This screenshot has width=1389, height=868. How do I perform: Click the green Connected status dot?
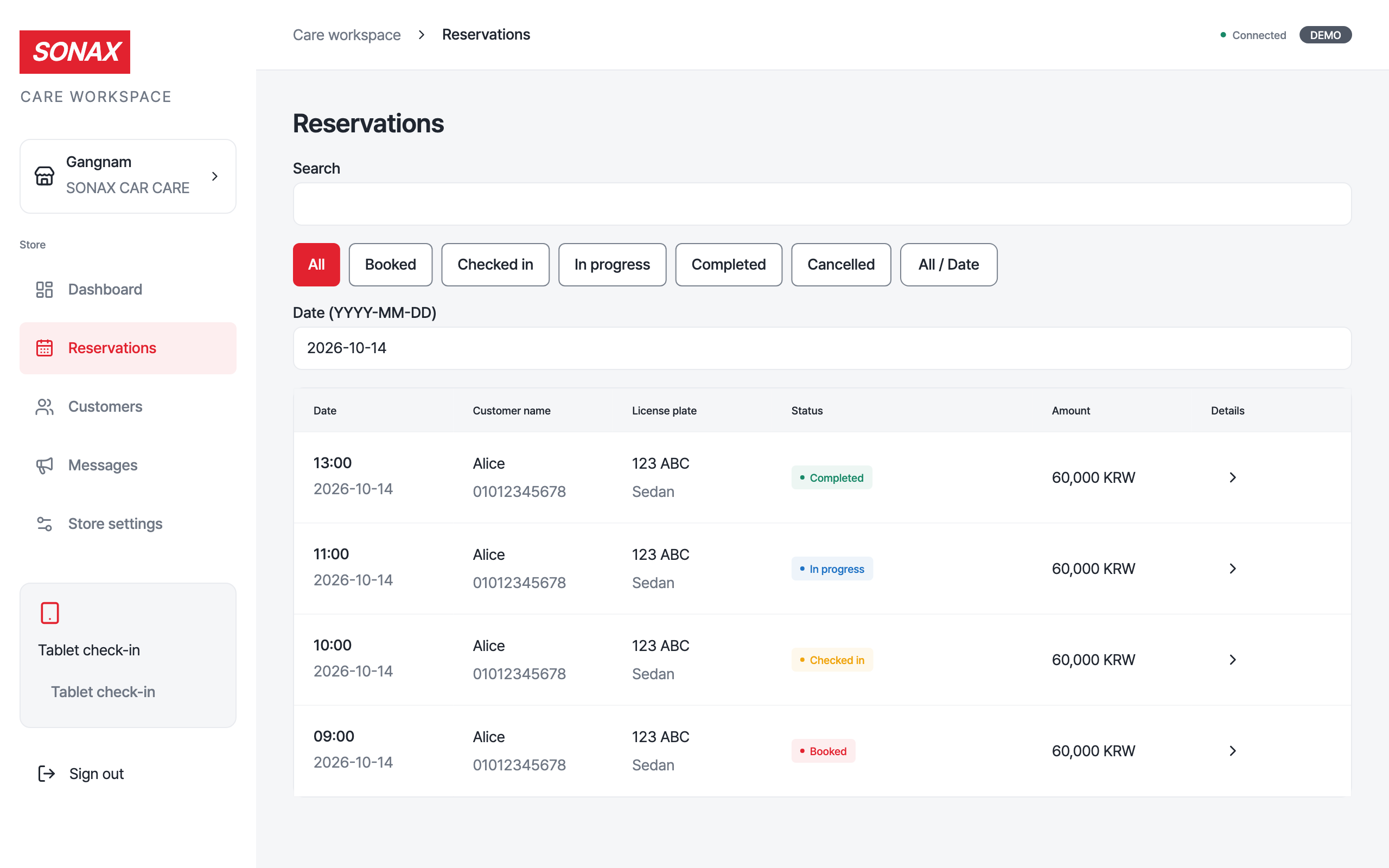pos(1223,35)
